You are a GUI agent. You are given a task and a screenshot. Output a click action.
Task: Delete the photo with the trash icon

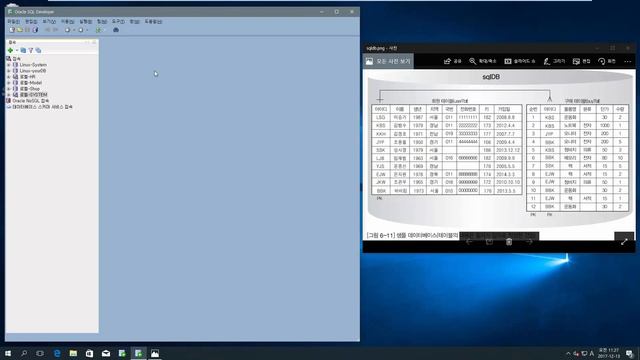click(509, 242)
